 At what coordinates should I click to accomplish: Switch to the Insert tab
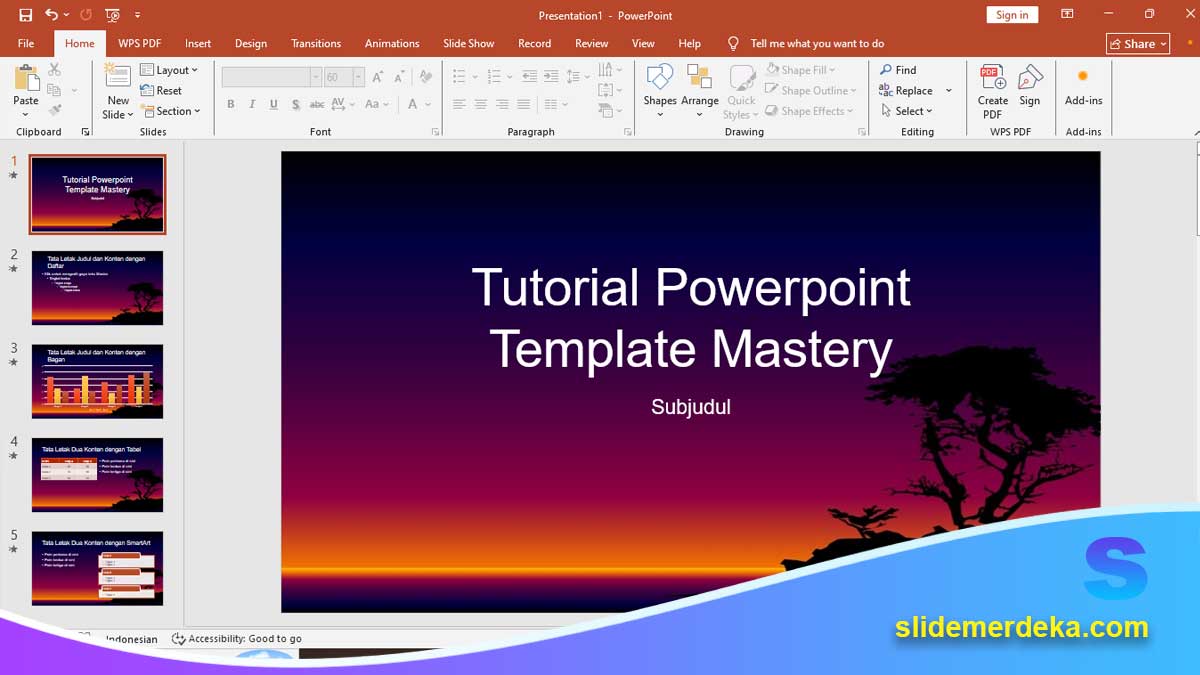[x=198, y=43]
